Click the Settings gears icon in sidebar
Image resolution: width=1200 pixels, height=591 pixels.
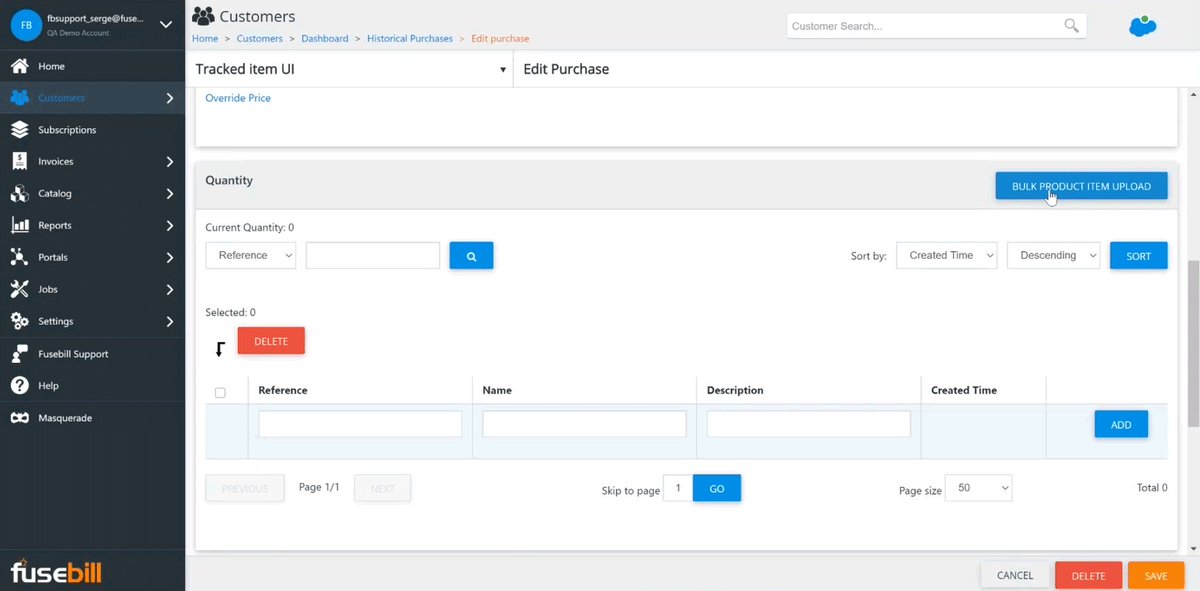pos(19,321)
